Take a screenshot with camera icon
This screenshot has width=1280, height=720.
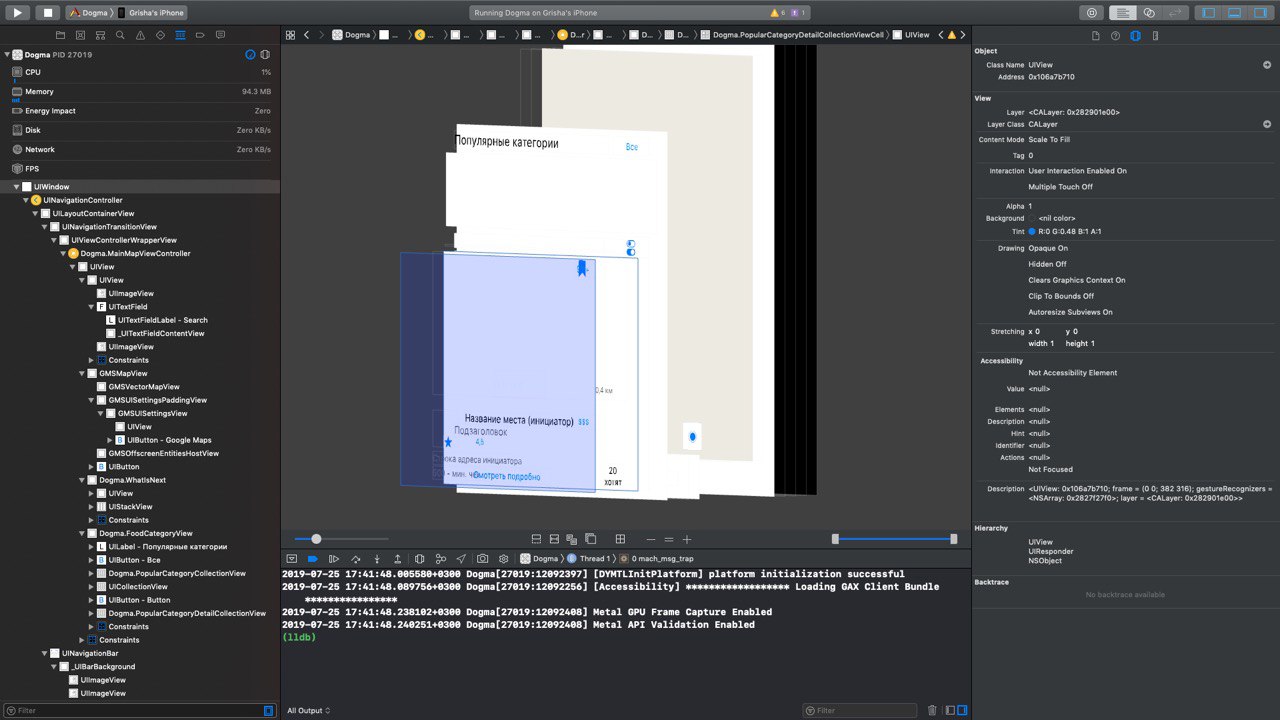click(x=483, y=558)
